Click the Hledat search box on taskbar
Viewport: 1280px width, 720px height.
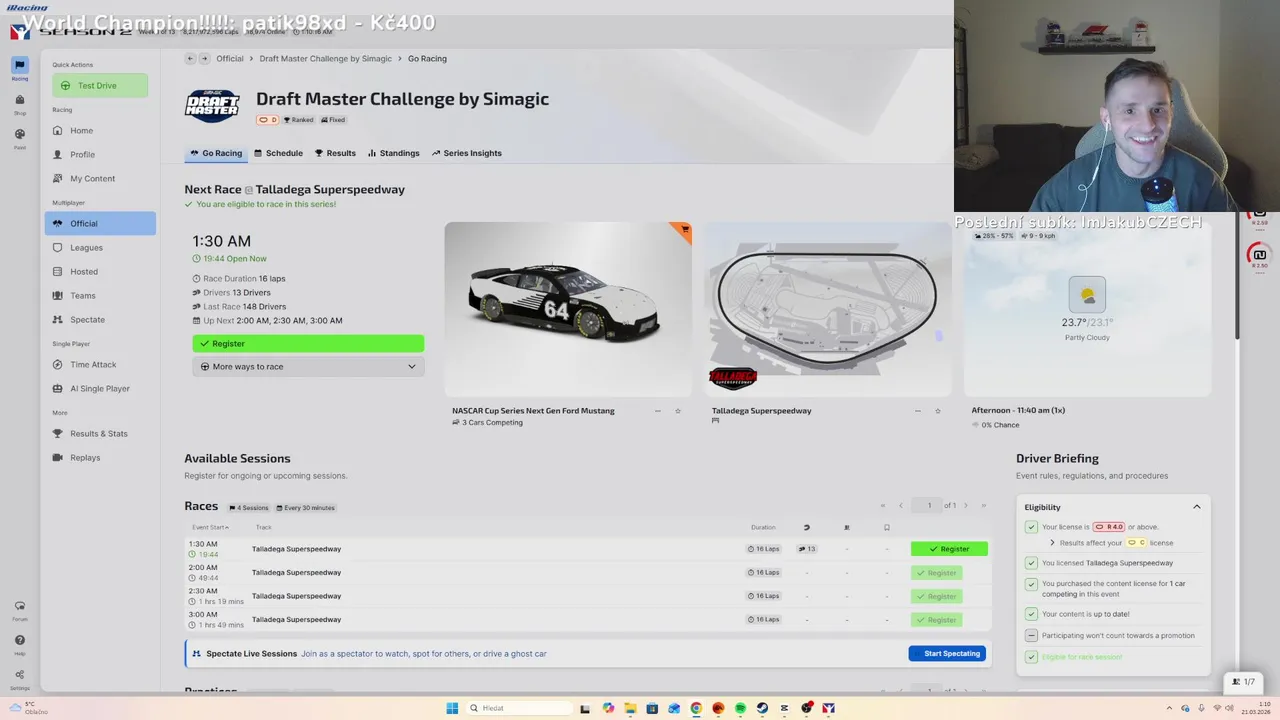click(x=520, y=708)
